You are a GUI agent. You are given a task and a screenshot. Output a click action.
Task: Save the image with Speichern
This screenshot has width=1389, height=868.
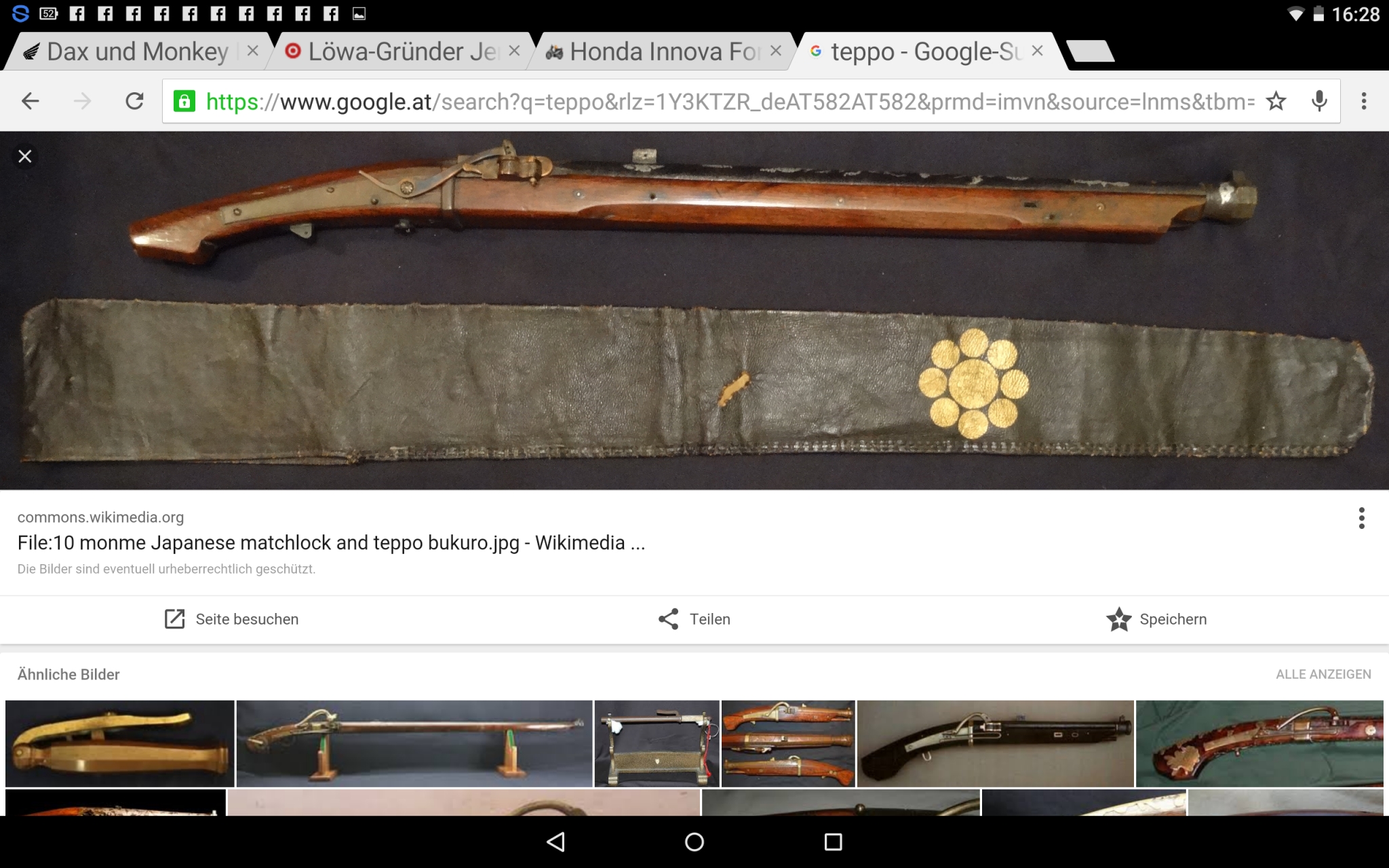(x=1157, y=619)
